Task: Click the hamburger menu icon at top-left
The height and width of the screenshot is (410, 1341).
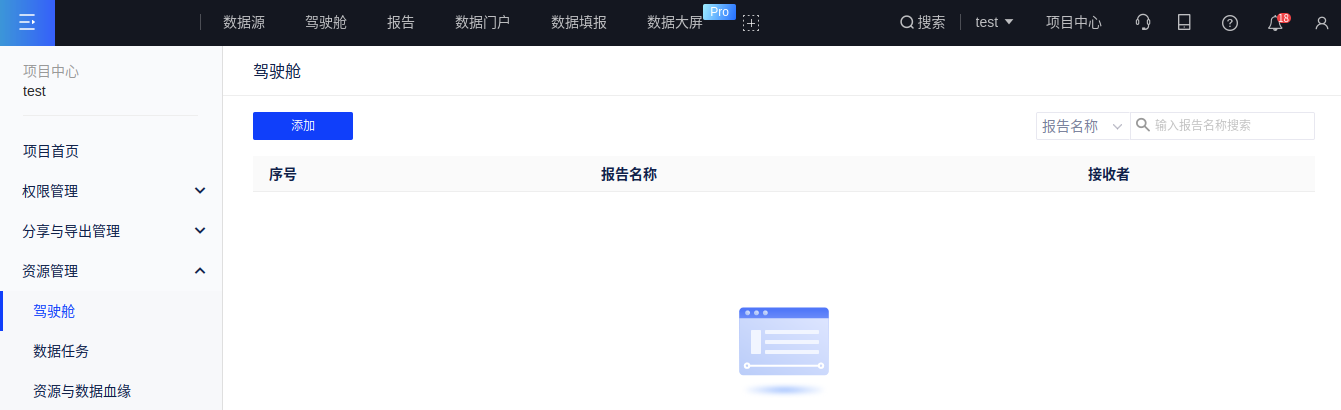Action: pyautogui.click(x=27, y=22)
